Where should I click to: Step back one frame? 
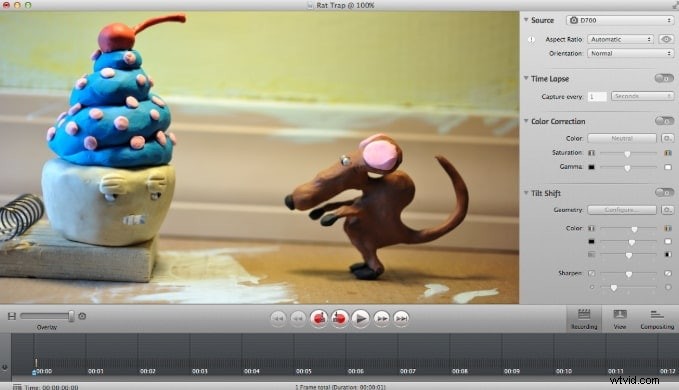(x=298, y=319)
